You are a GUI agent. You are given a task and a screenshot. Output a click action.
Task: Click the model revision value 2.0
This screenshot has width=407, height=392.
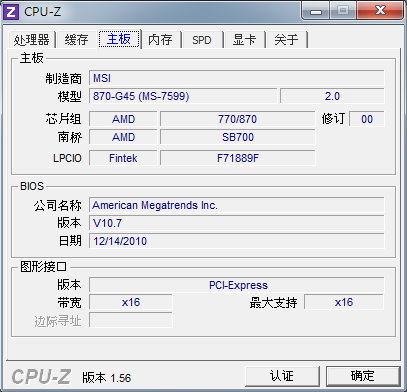pos(332,96)
